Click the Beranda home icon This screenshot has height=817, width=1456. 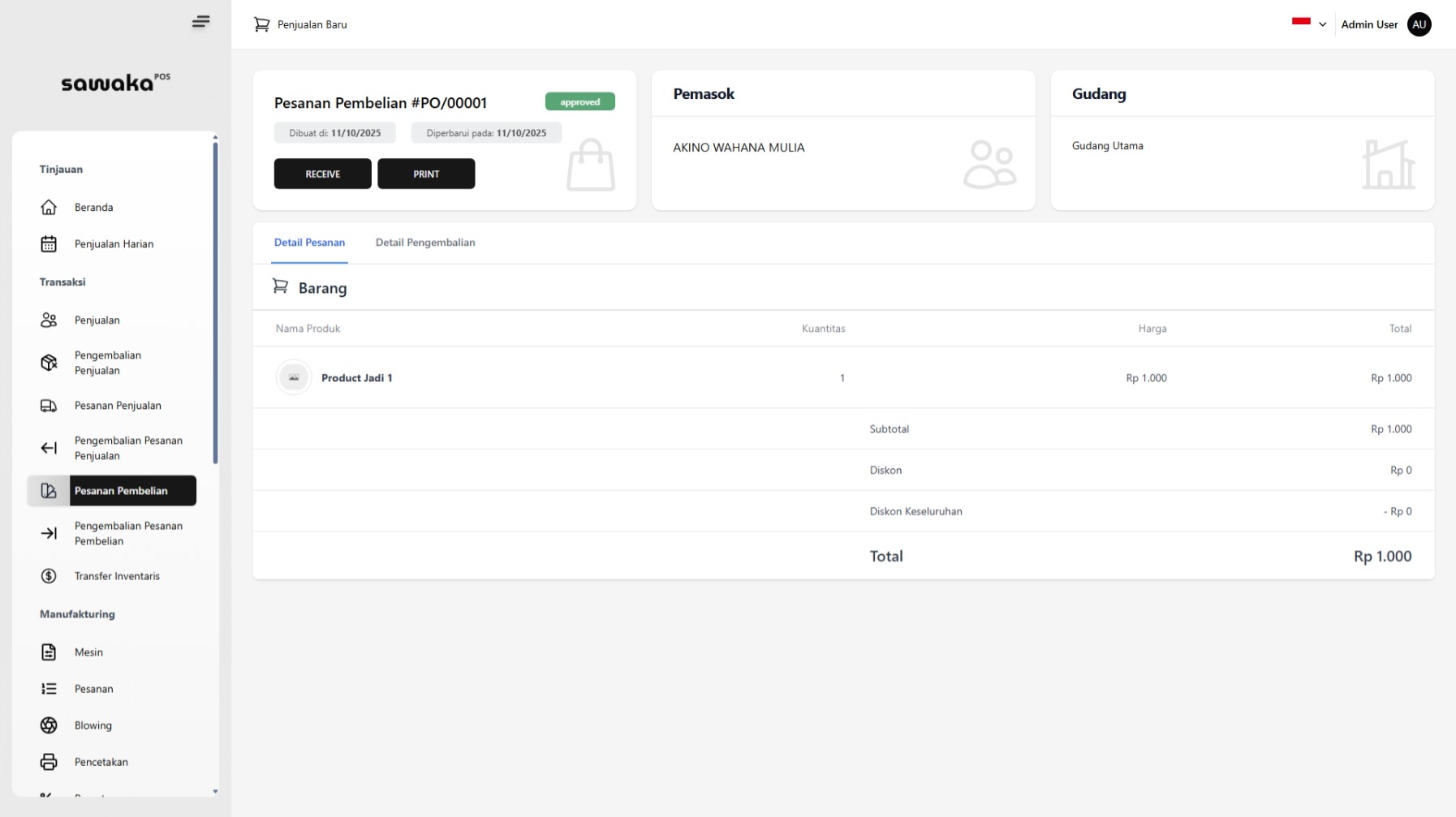click(x=49, y=208)
